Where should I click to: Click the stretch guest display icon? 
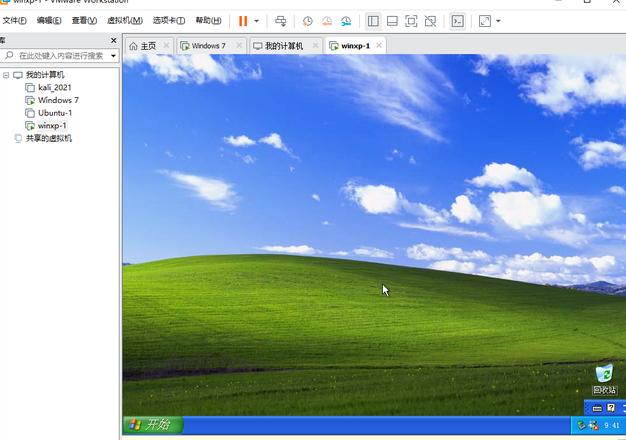click(485, 21)
